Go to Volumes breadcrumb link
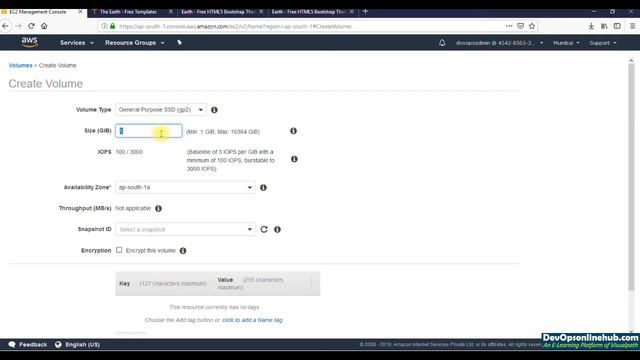This screenshot has width=640, height=360. pyautogui.click(x=20, y=65)
